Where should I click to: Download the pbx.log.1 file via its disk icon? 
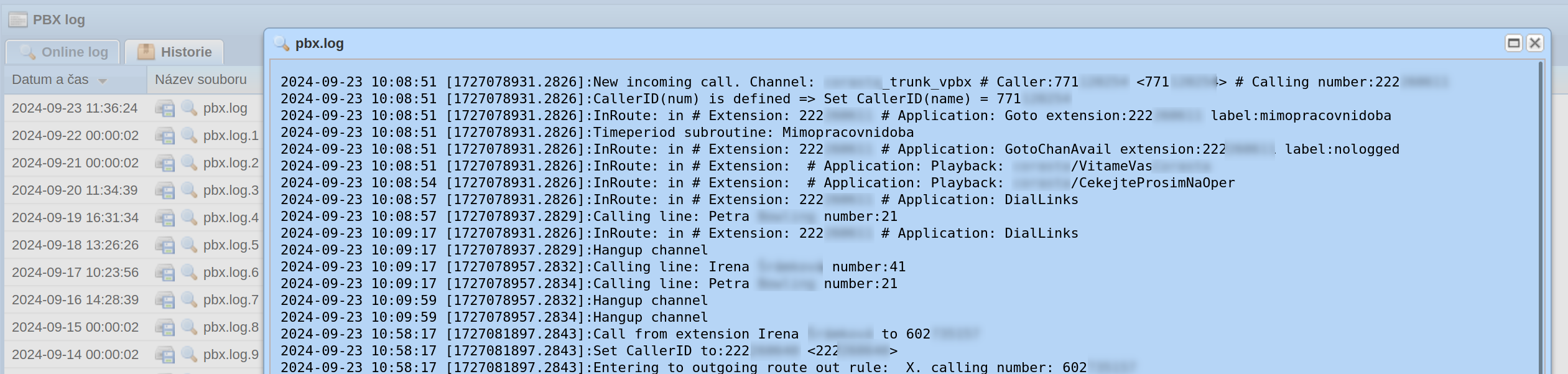(165, 136)
